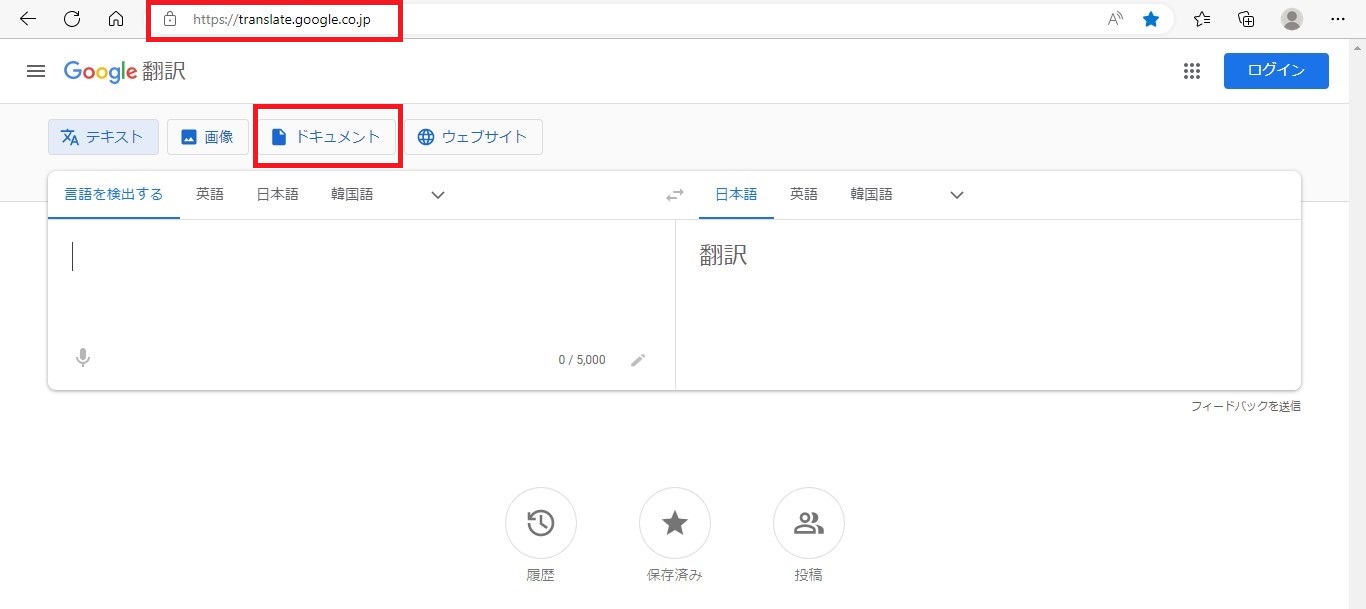
Task: Click the Google 翻訳 logo
Action: point(124,71)
